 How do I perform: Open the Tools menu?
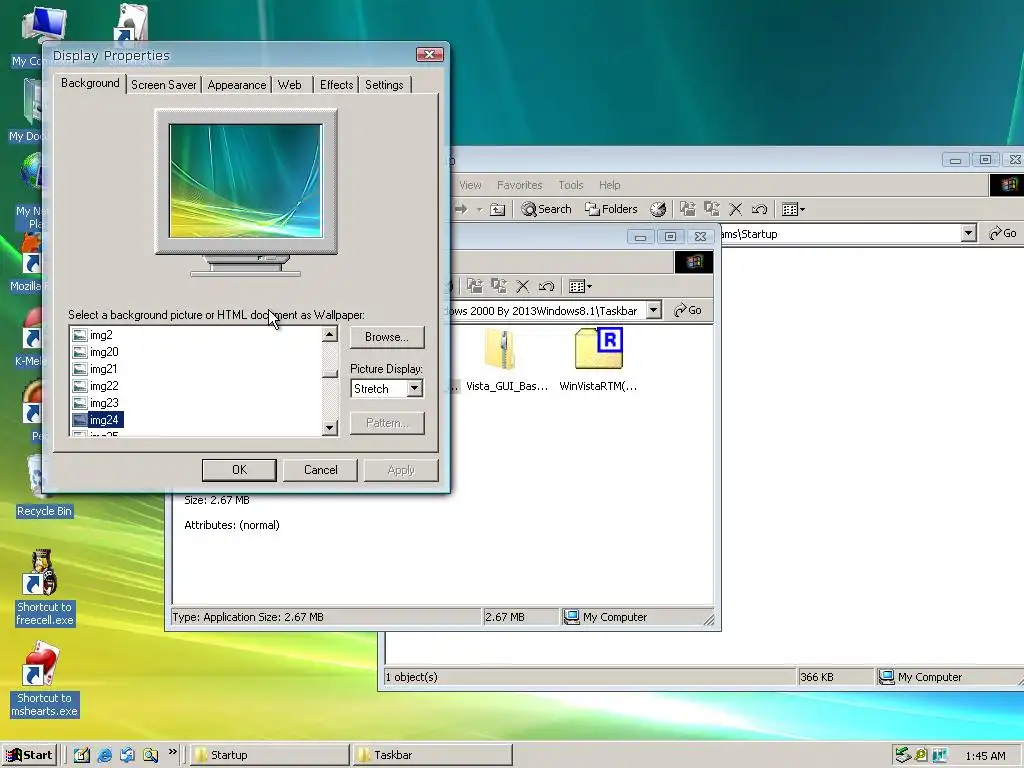point(571,185)
